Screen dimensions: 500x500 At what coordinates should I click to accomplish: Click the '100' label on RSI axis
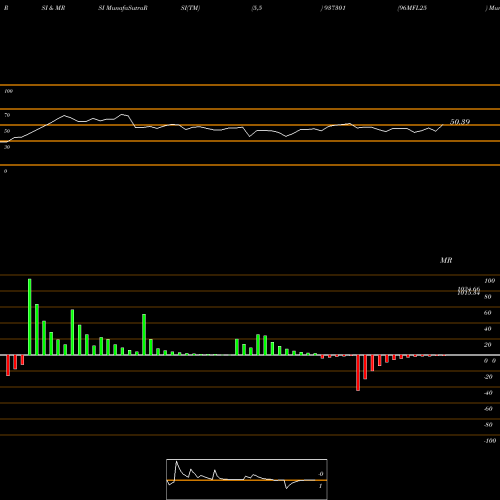pyautogui.click(x=8, y=91)
